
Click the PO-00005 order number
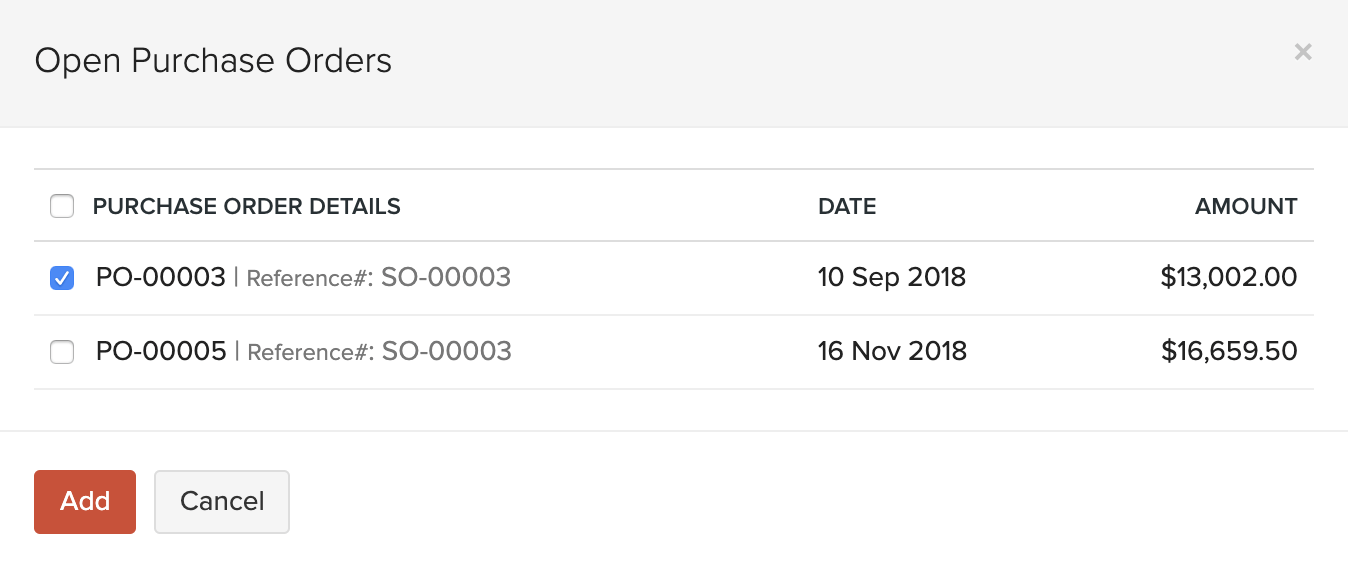(160, 351)
